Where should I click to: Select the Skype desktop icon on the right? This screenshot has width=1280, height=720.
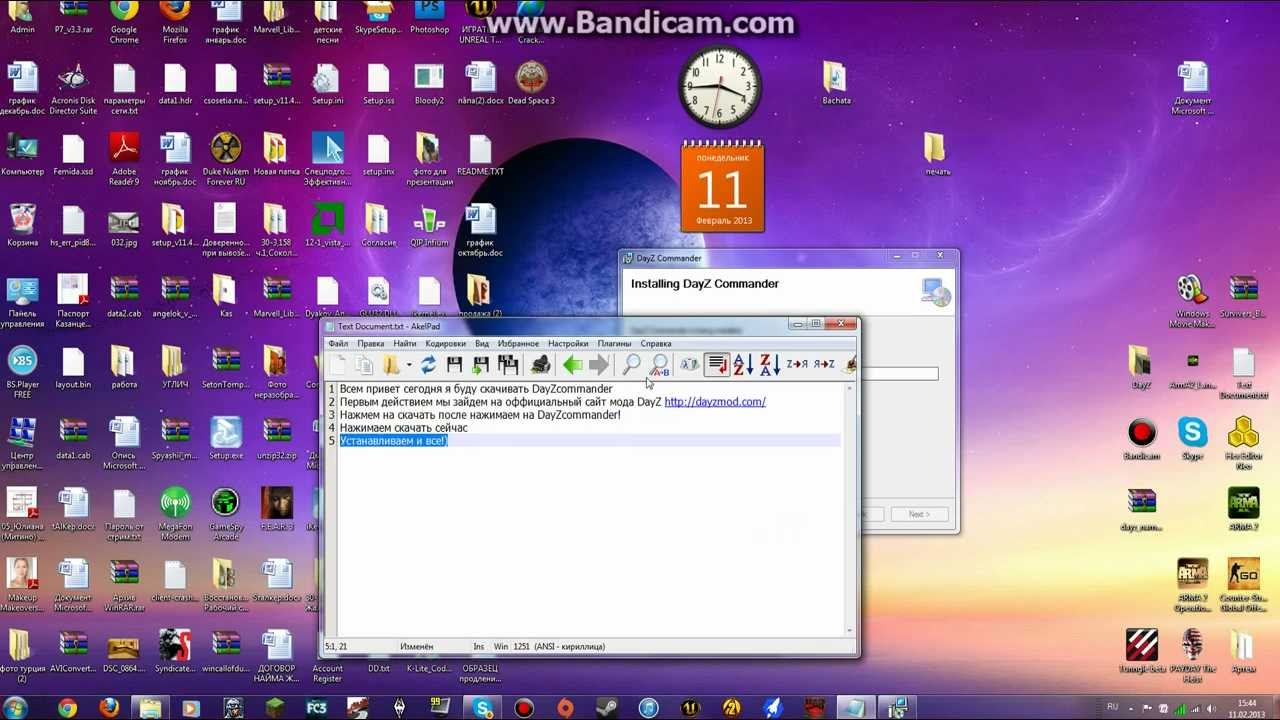1192,440
